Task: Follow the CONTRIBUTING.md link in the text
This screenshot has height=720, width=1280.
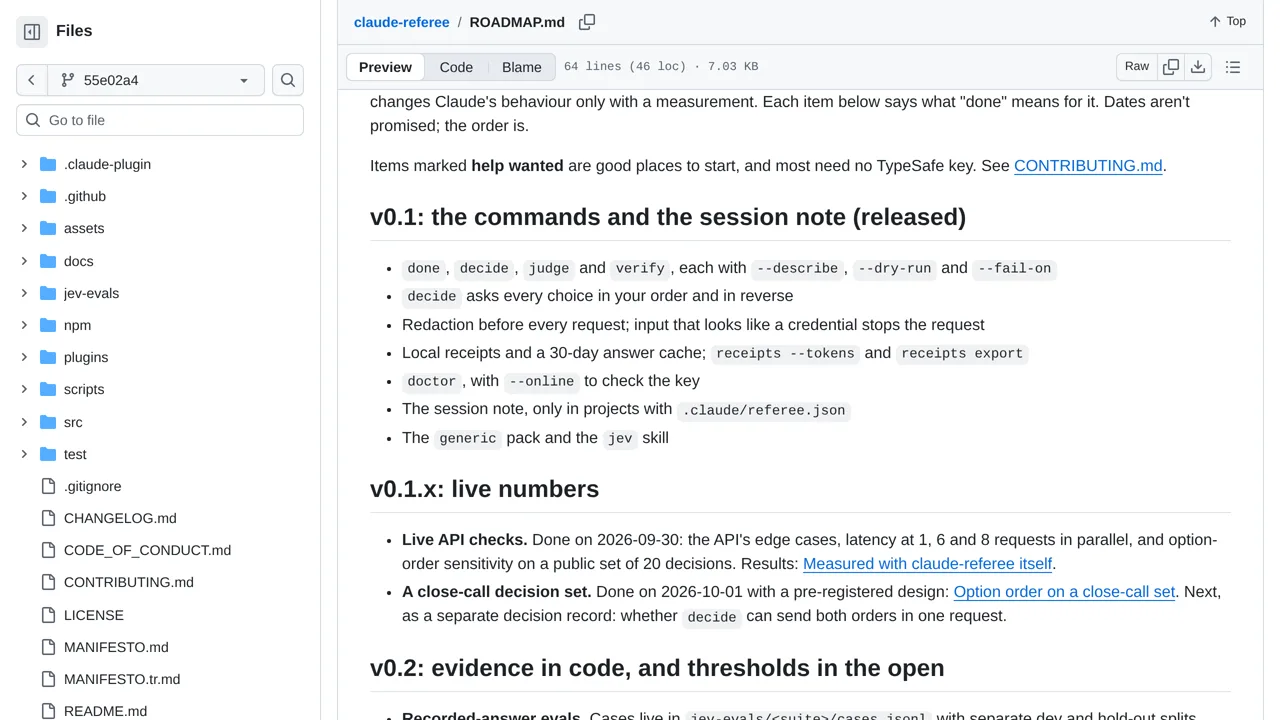Action: (1088, 166)
